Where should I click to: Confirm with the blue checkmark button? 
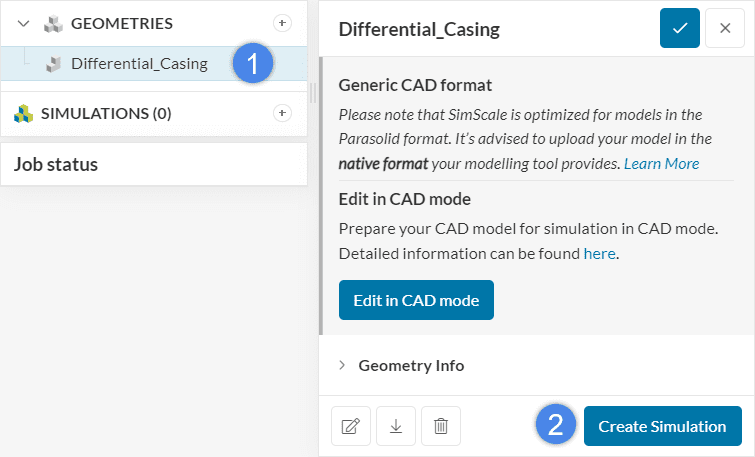click(680, 29)
